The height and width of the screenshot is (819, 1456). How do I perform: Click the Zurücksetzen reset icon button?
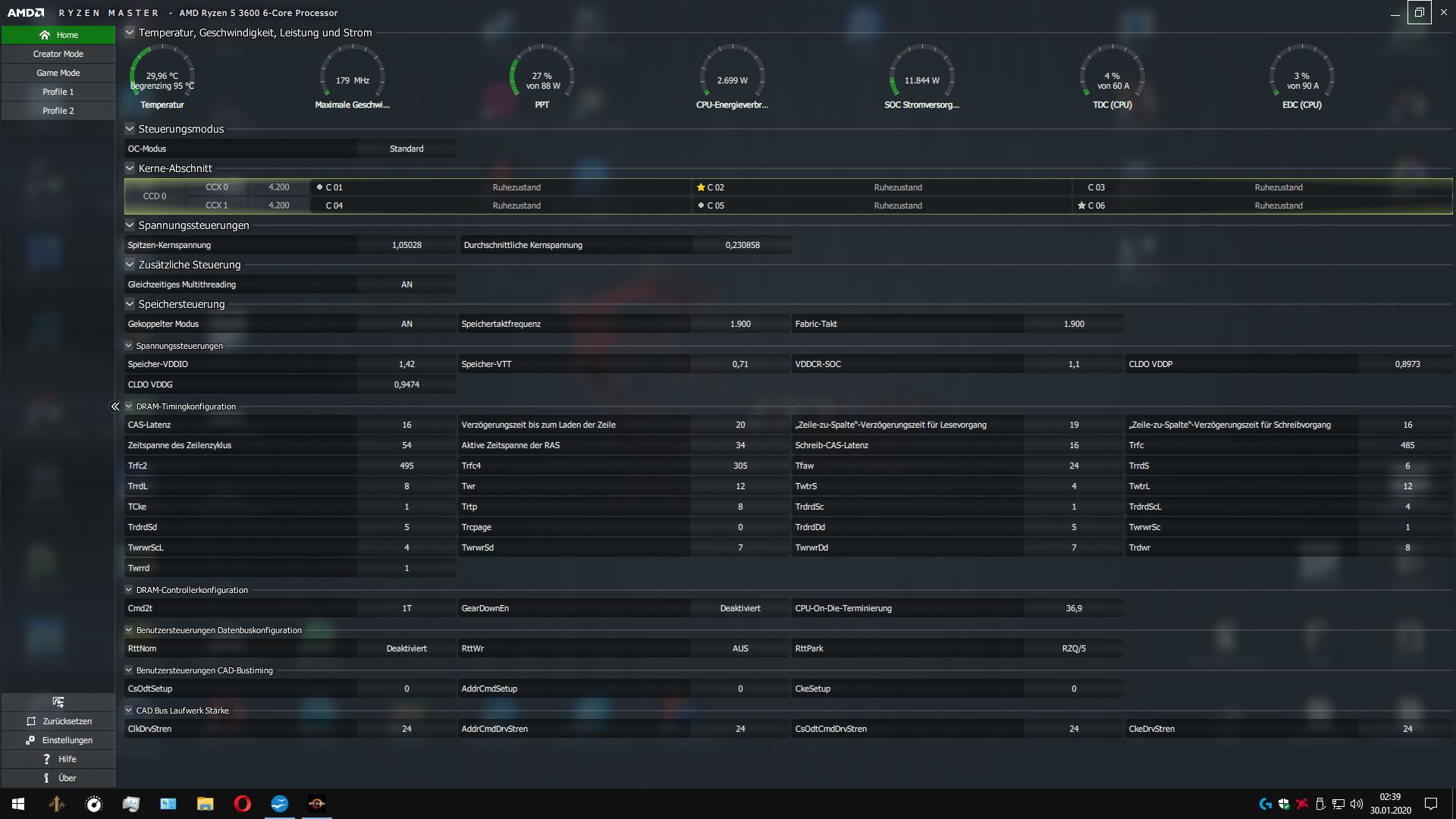31,721
